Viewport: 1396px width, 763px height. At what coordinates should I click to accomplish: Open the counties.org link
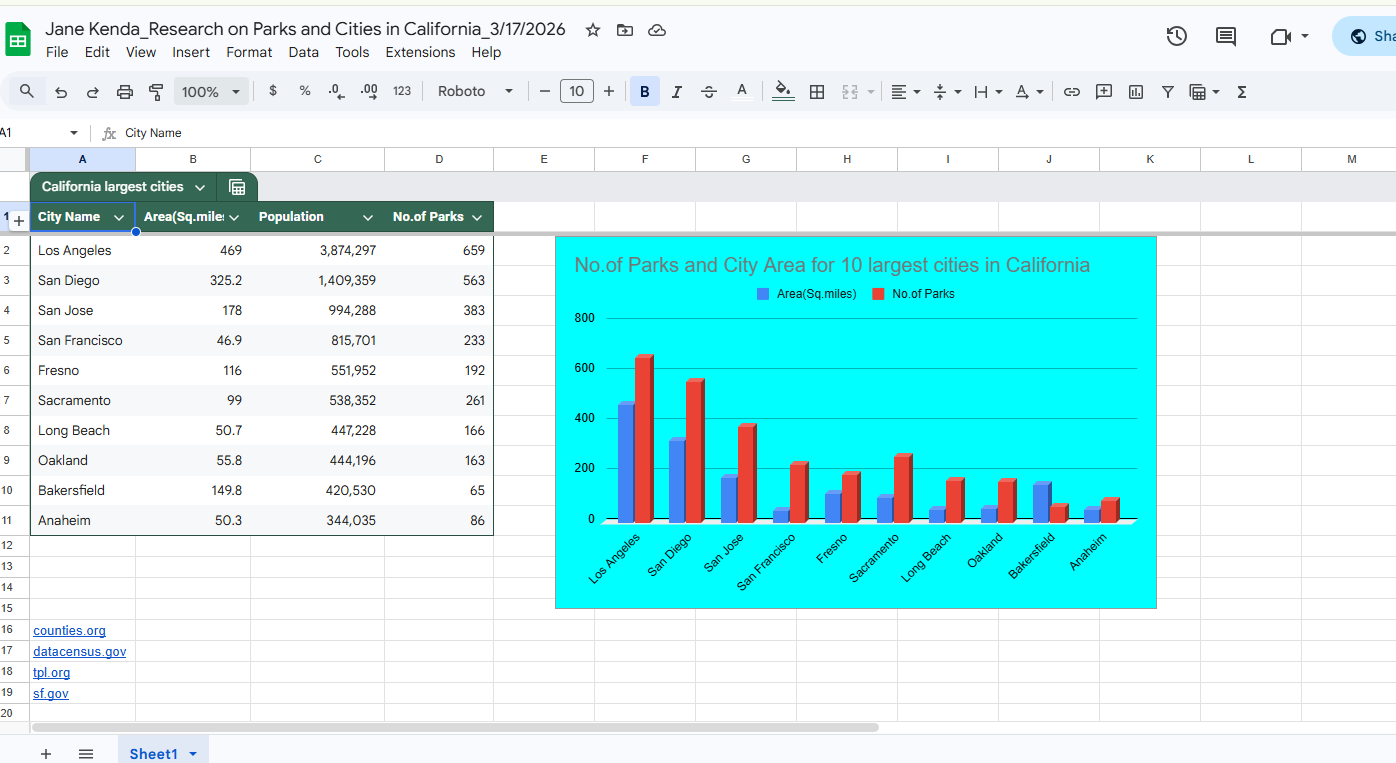click(x=69, y=631)
